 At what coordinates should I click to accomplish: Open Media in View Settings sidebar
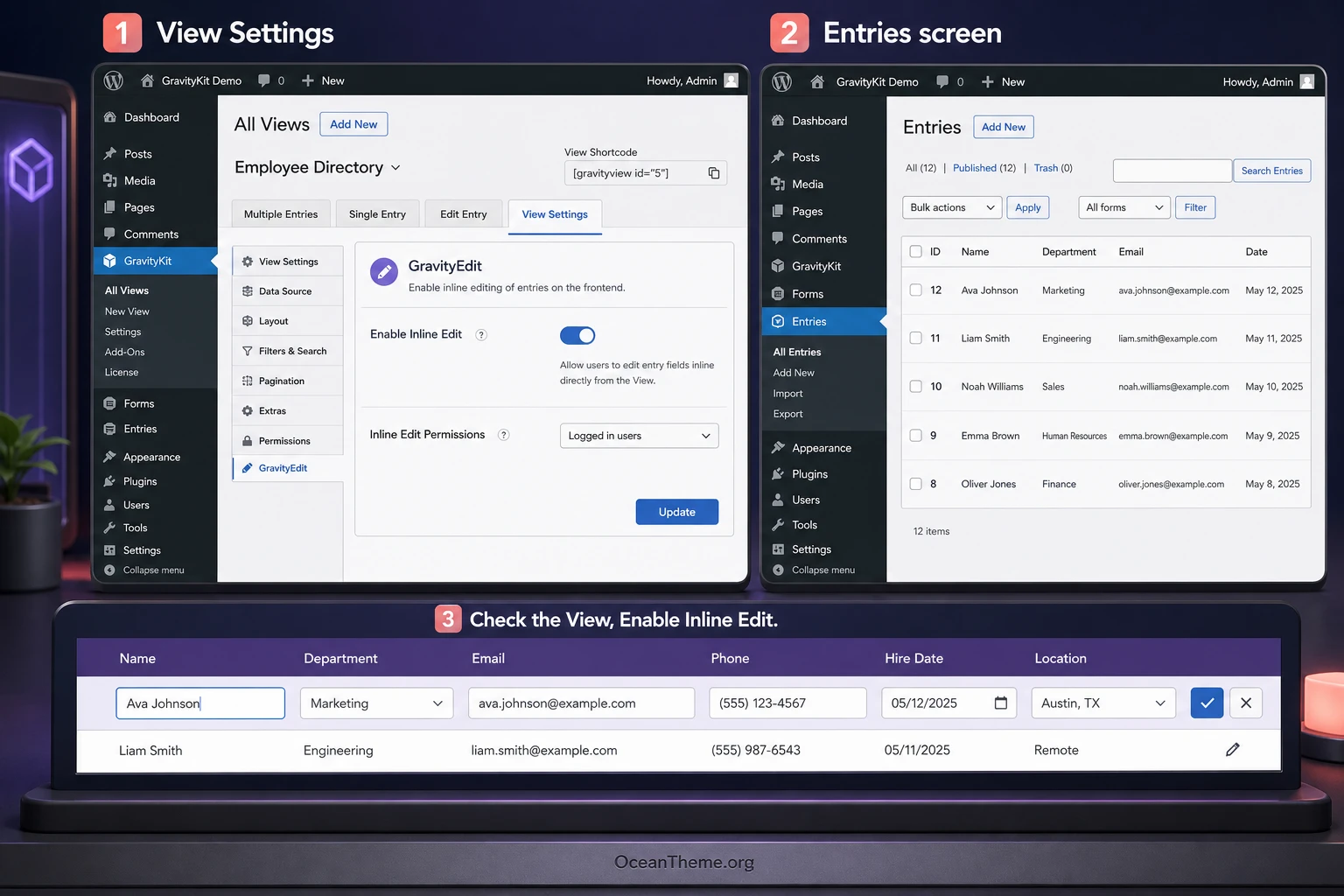pyautogui.click(x=139, y=181)
